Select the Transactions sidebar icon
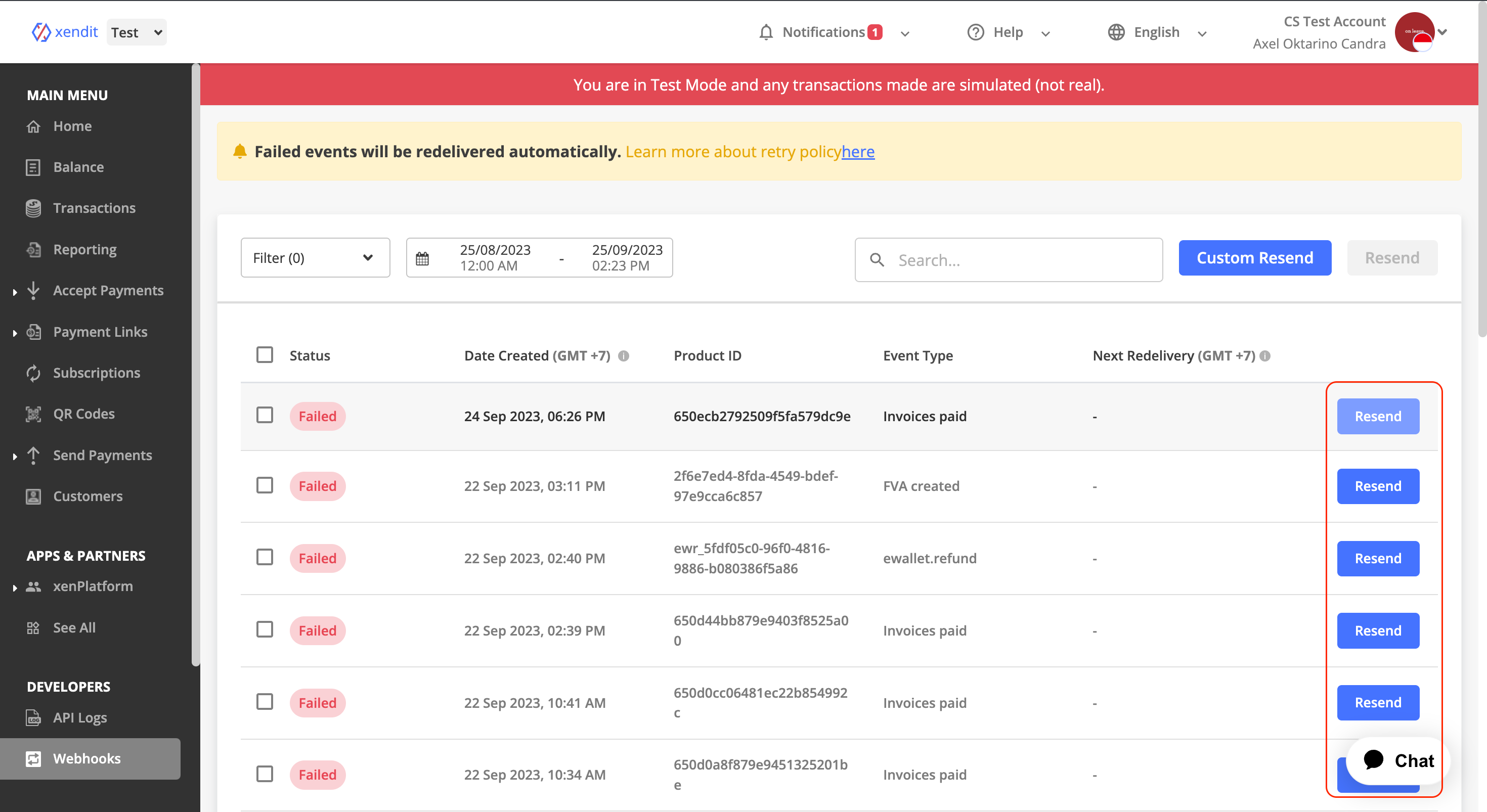Image resolution: width=1487 pixels, height=812 pixels. (33, 208)
